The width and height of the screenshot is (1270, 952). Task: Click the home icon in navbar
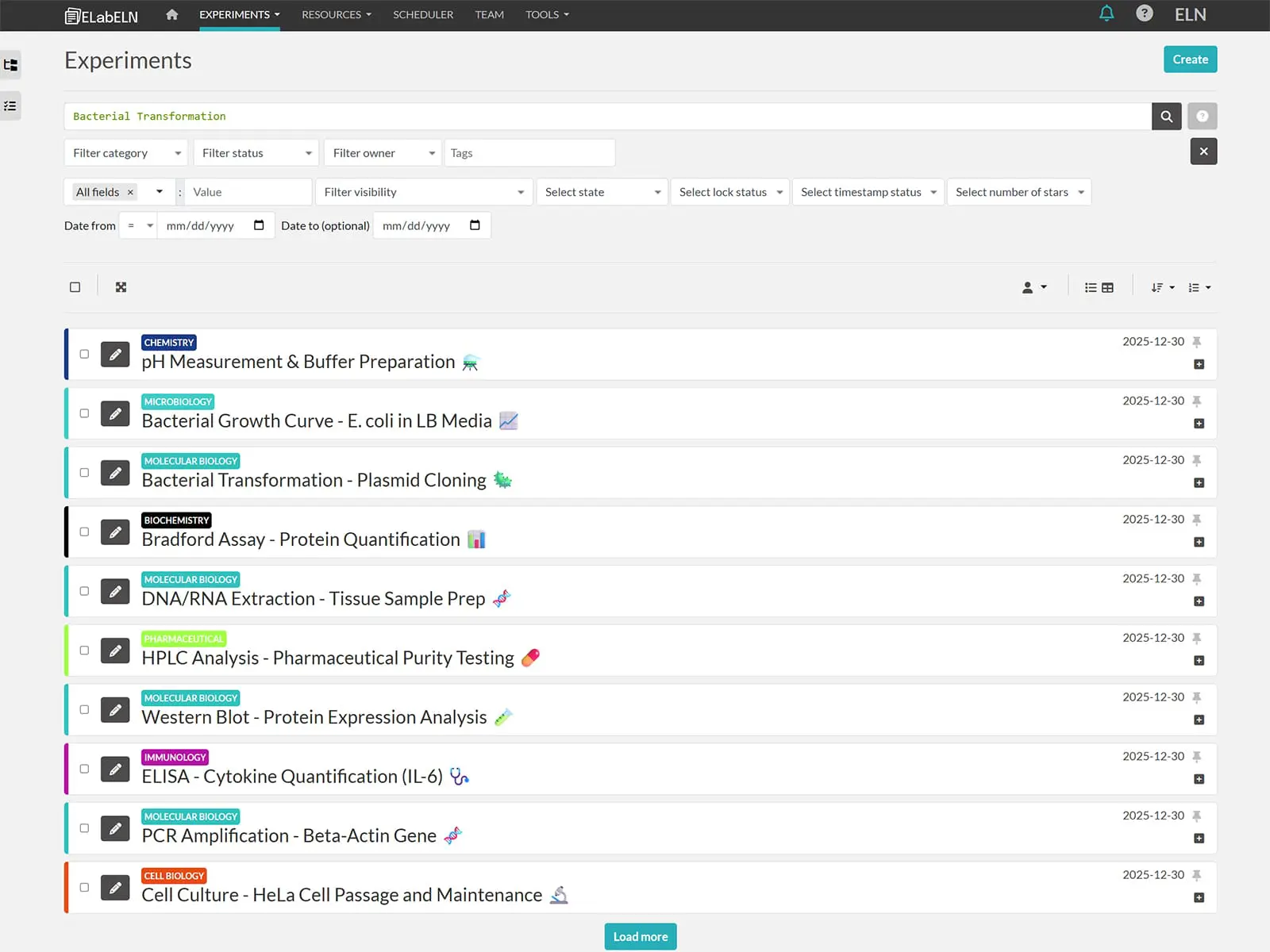pos(171,14)
